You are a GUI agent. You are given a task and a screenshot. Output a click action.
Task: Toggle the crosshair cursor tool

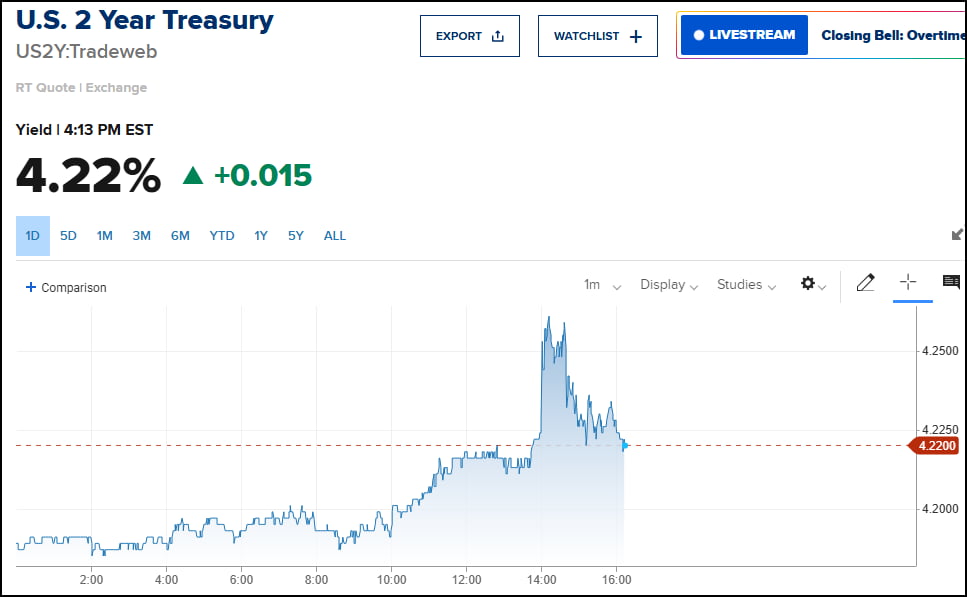click(908, 283)
